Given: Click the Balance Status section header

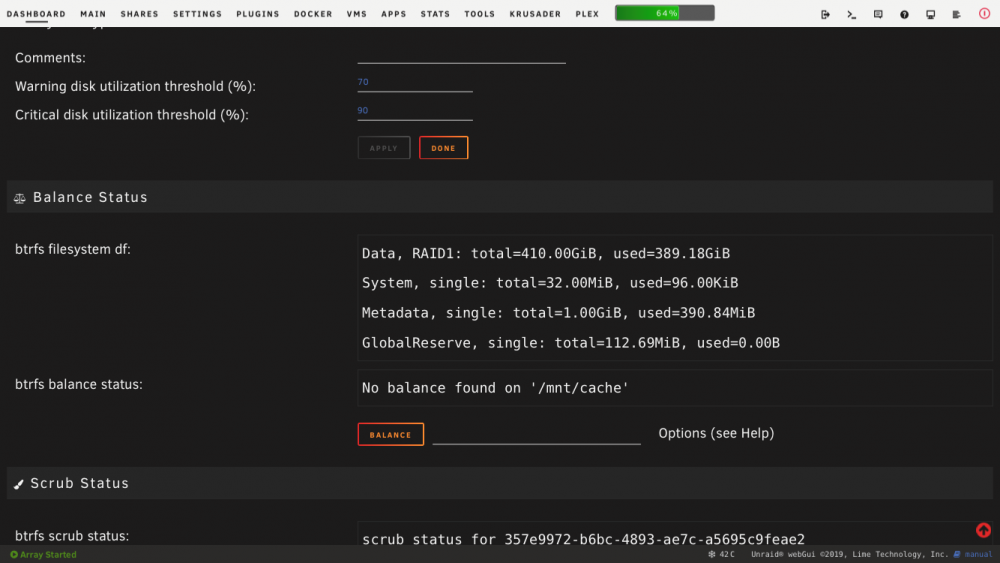Looking at the screenshot, I should pyautogui.click(x=499, y=197).
